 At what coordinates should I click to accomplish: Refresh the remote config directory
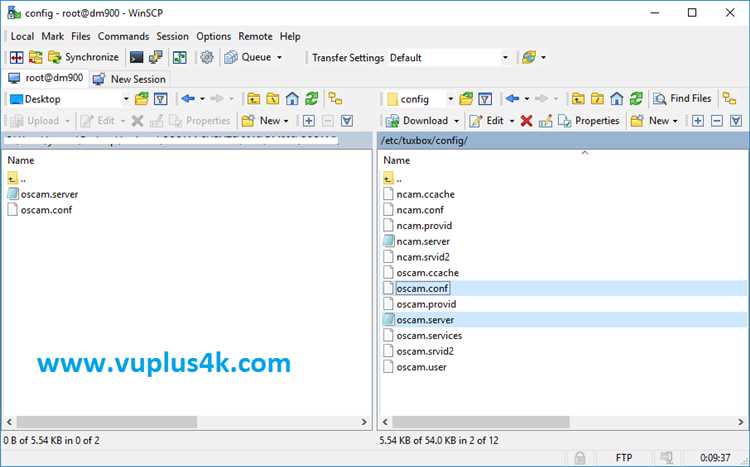coord(636,99)
